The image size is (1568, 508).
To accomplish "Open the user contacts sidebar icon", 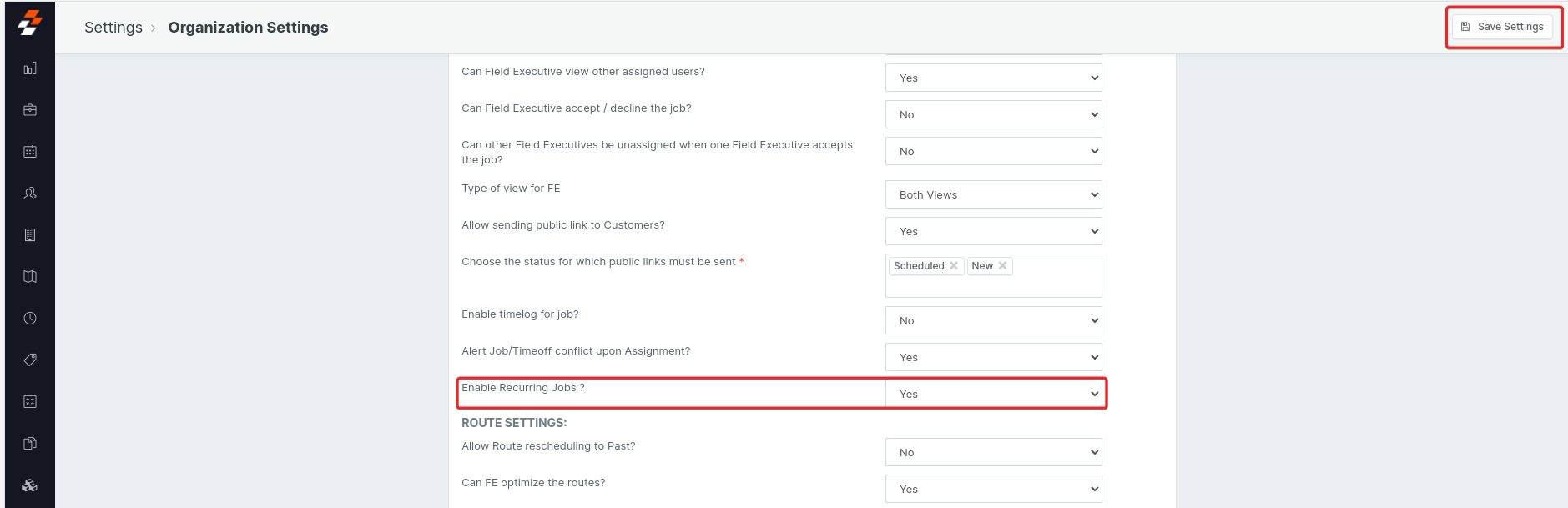I will pyautogui.click(x=30, y=194).
